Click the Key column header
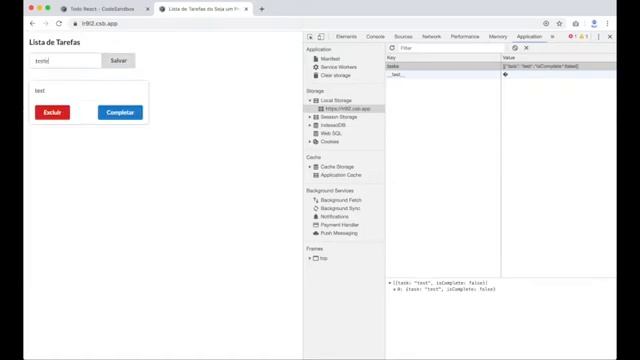Image resolution: width=640 pixels, height=360 pixels. point(443,58)
